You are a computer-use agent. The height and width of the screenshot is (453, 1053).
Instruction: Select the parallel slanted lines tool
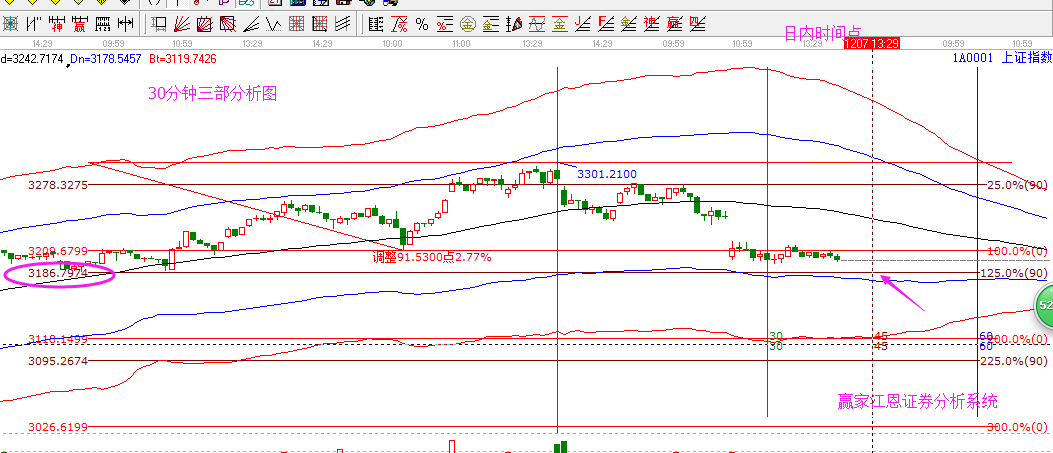click(342, 25)
